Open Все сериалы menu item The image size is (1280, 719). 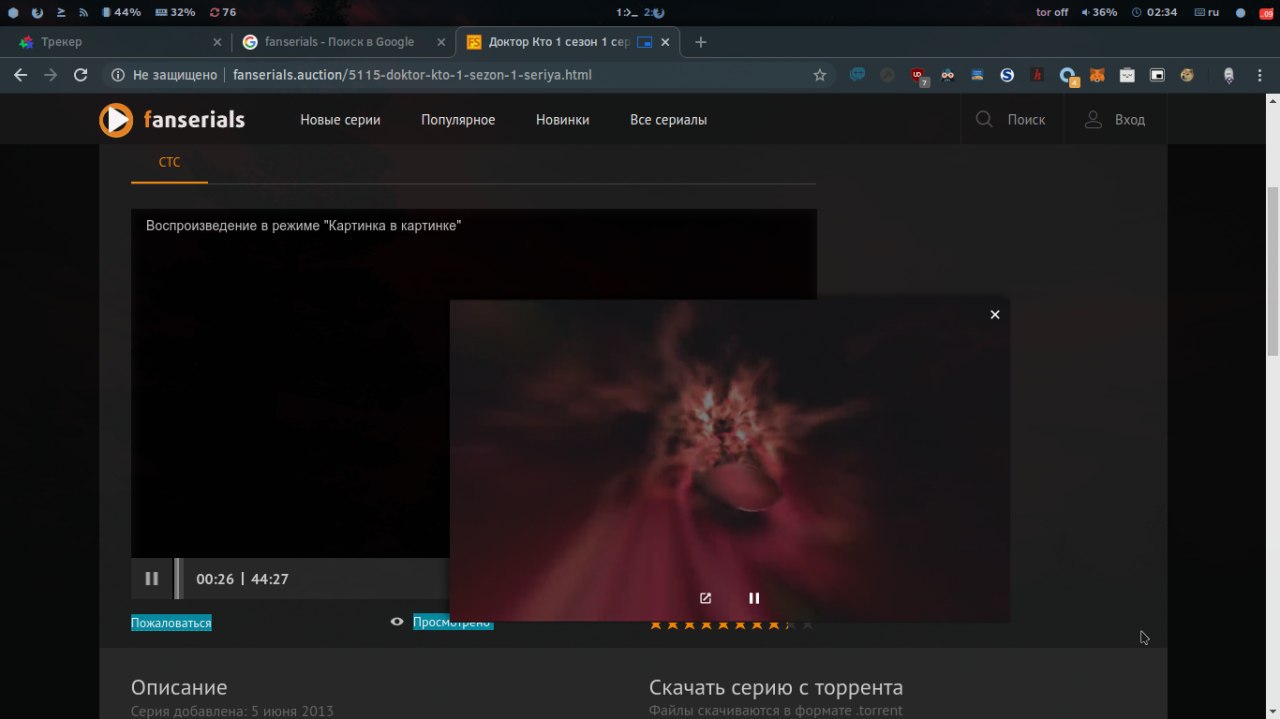click(x=668, y=120)
